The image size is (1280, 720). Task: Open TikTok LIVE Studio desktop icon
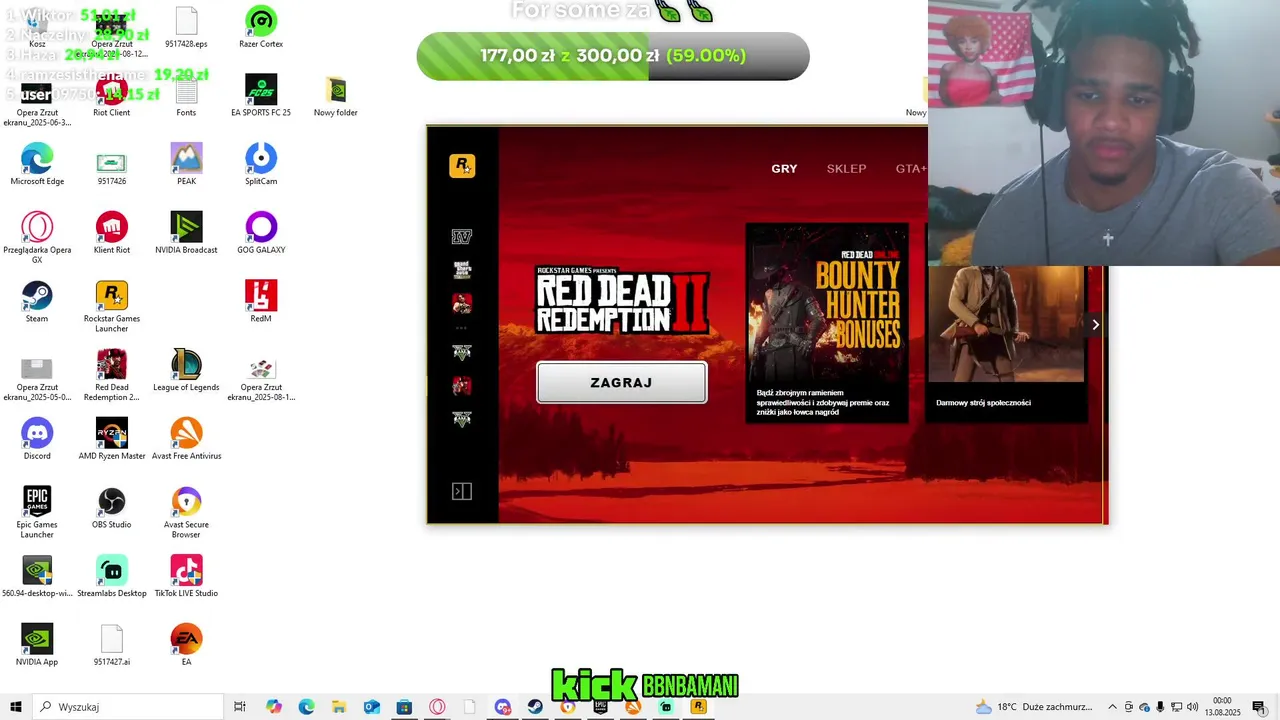tap(186, 576)
